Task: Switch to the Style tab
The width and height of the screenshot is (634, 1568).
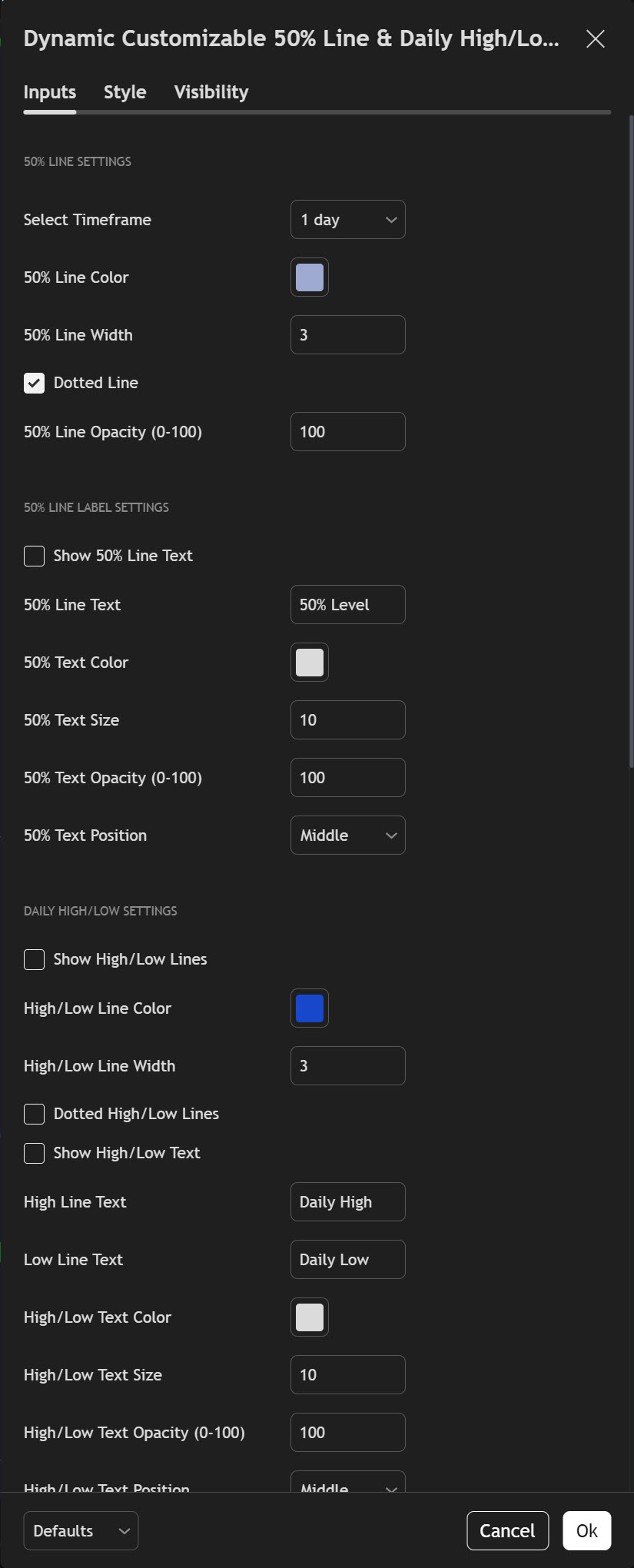Action: coord(124,92)
